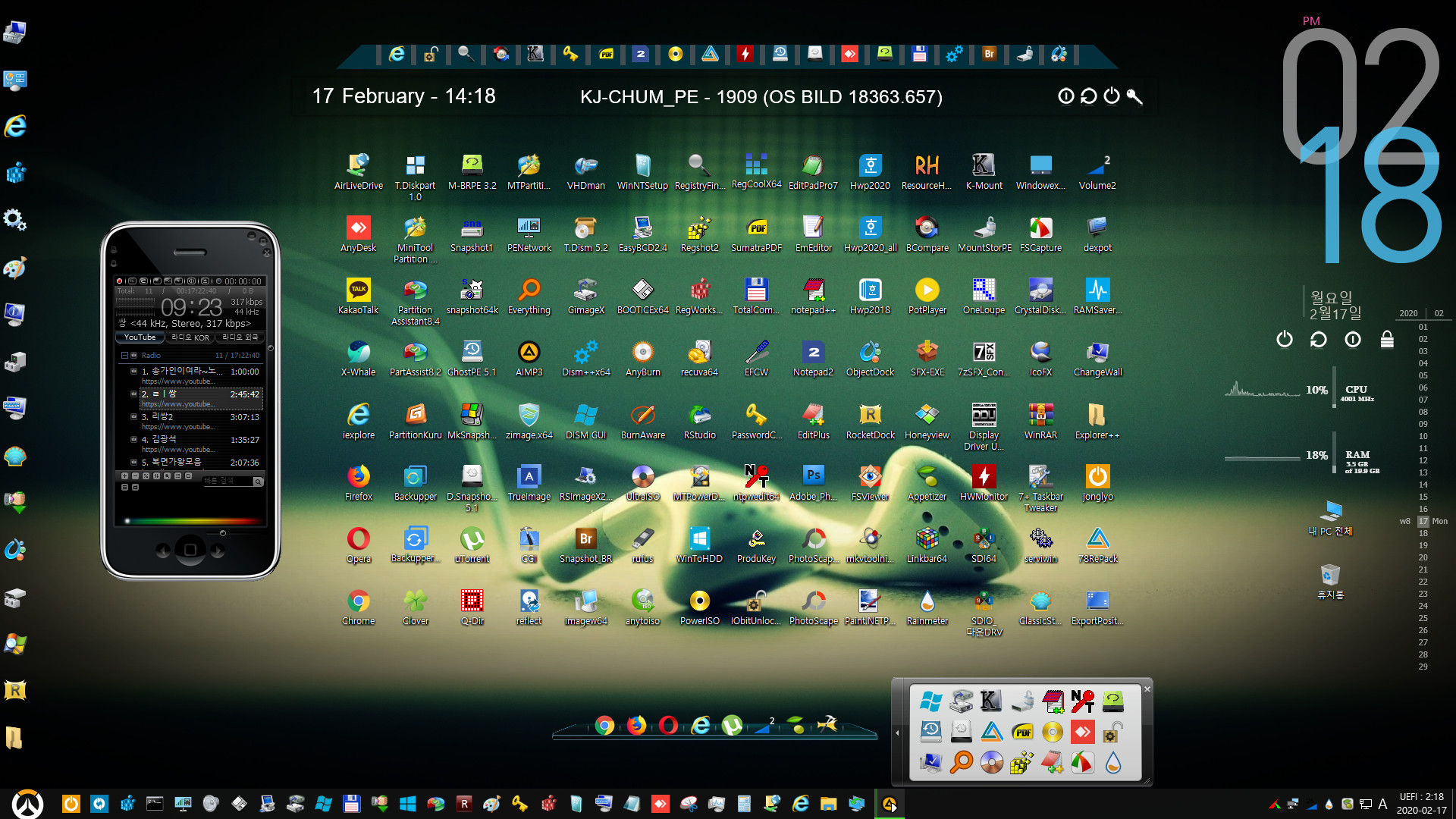Open the RAMSaver desktop shortcut
1456x819 pixels.
(1097, 296)
